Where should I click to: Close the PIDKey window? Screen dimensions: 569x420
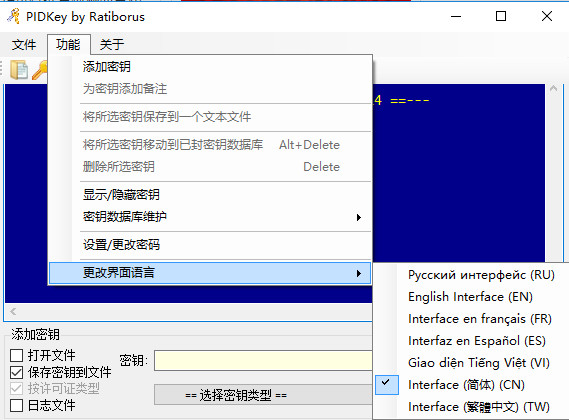click(547, 16)
